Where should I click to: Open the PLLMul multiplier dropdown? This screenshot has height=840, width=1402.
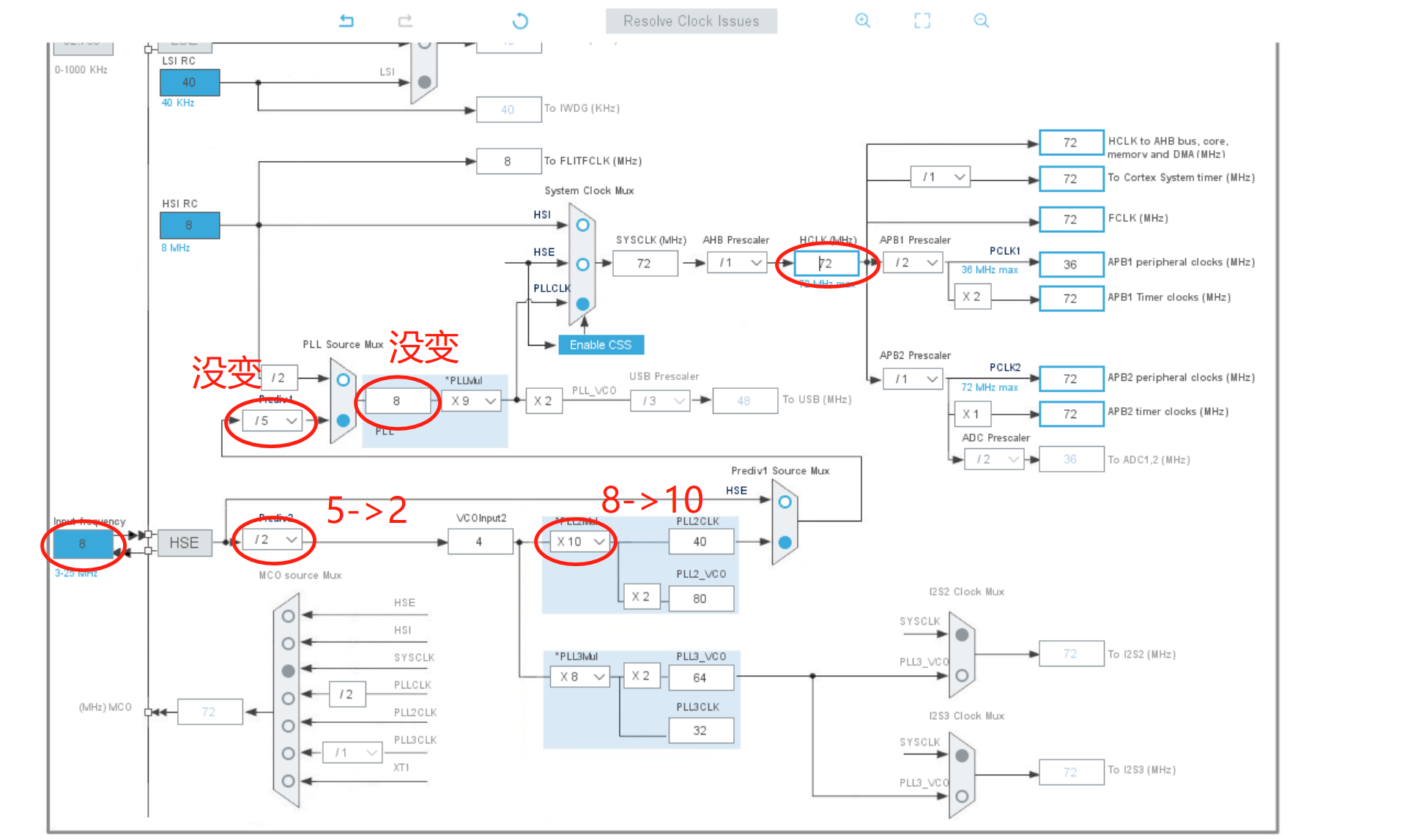click(x=472, y=401)
